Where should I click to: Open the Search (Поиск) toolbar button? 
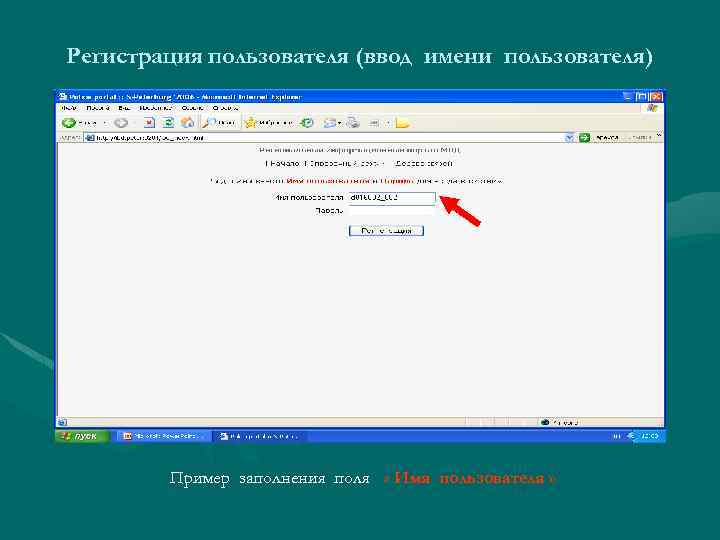pyautogui.click(x=219, y=123)
